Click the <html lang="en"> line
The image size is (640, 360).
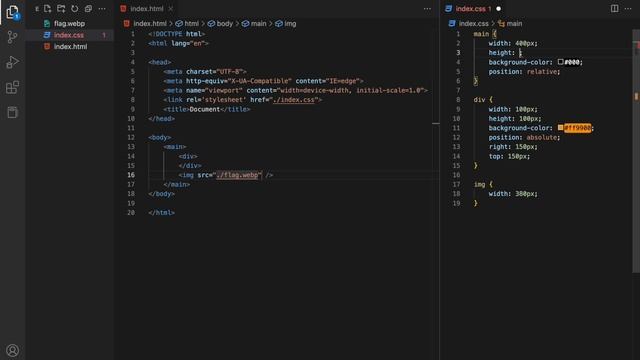[178, 43]
